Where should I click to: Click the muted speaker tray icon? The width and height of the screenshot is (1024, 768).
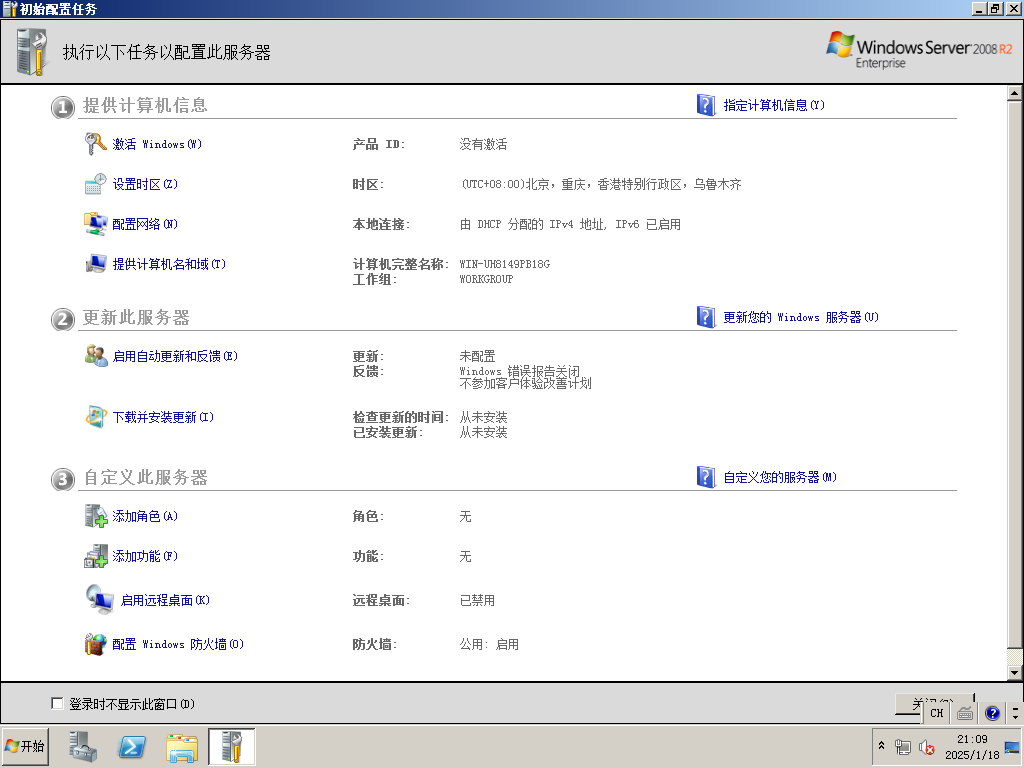[x=927, y=747]
